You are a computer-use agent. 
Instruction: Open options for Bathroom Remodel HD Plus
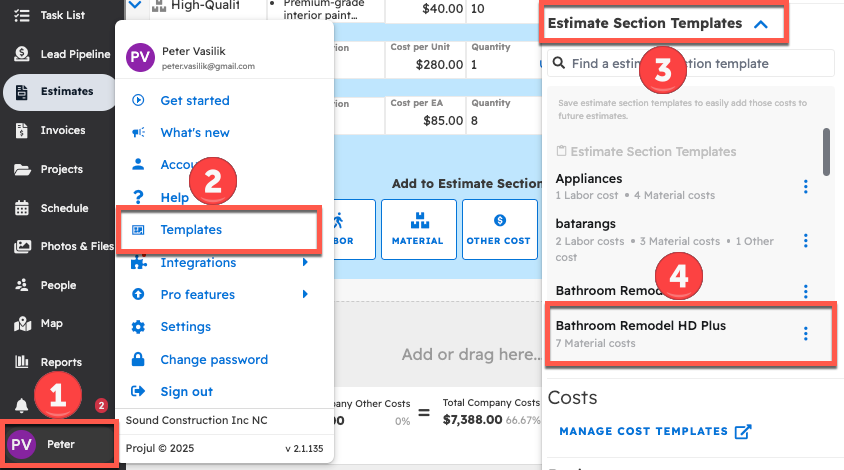click(x=806, y=334)
